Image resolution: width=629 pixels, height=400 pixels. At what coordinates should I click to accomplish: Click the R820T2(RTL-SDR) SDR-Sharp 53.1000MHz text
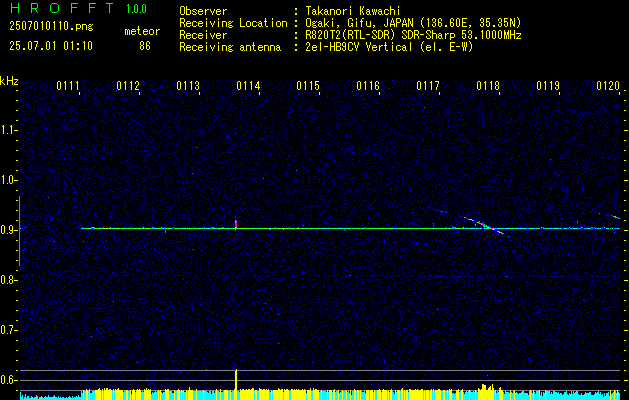413,35
